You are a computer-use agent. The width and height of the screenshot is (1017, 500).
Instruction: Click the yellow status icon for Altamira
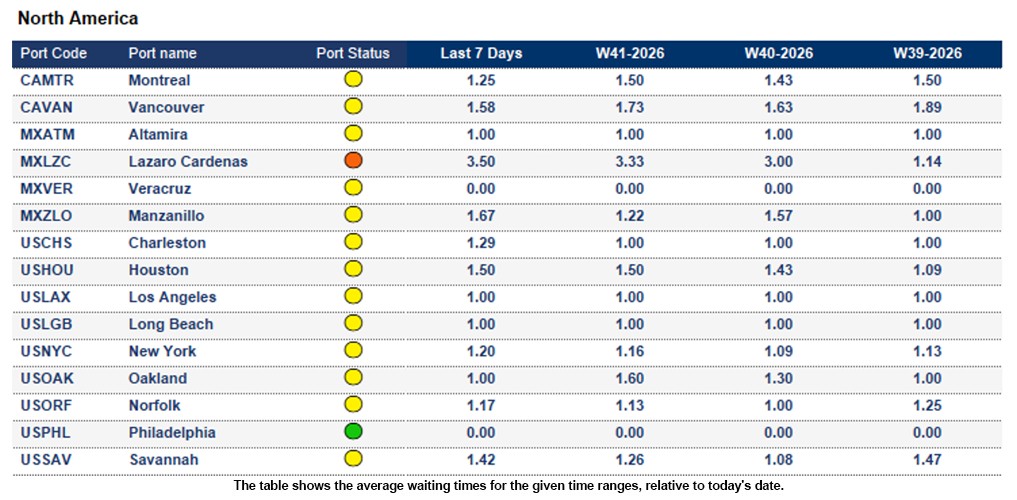click(x=353, y=134)
